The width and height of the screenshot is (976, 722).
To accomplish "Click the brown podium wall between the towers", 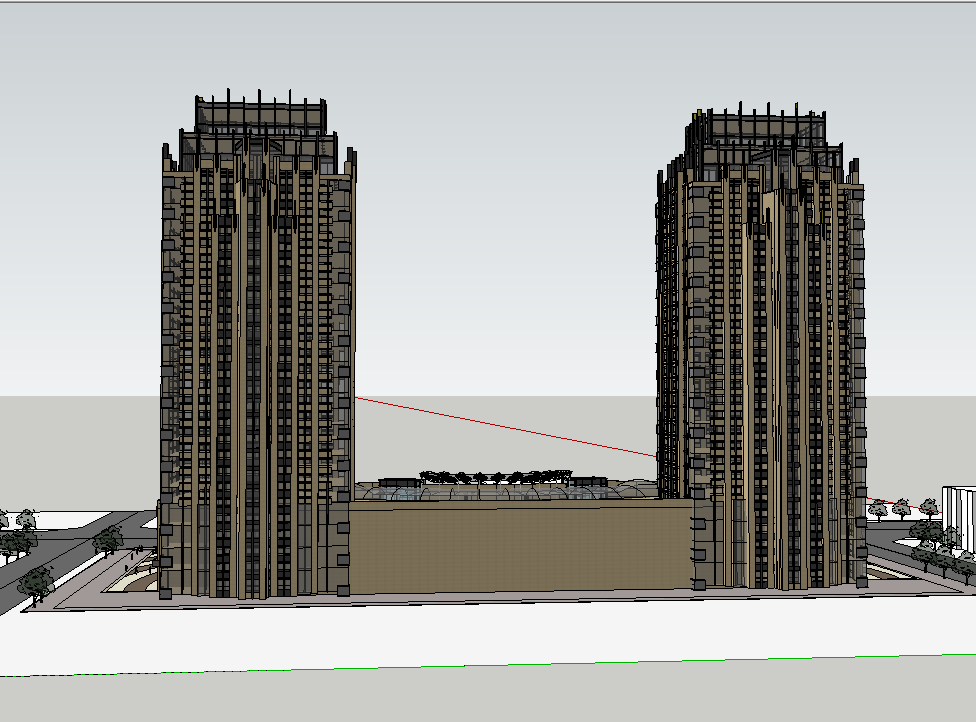I will pyautogui.click(x=522, y=546).
